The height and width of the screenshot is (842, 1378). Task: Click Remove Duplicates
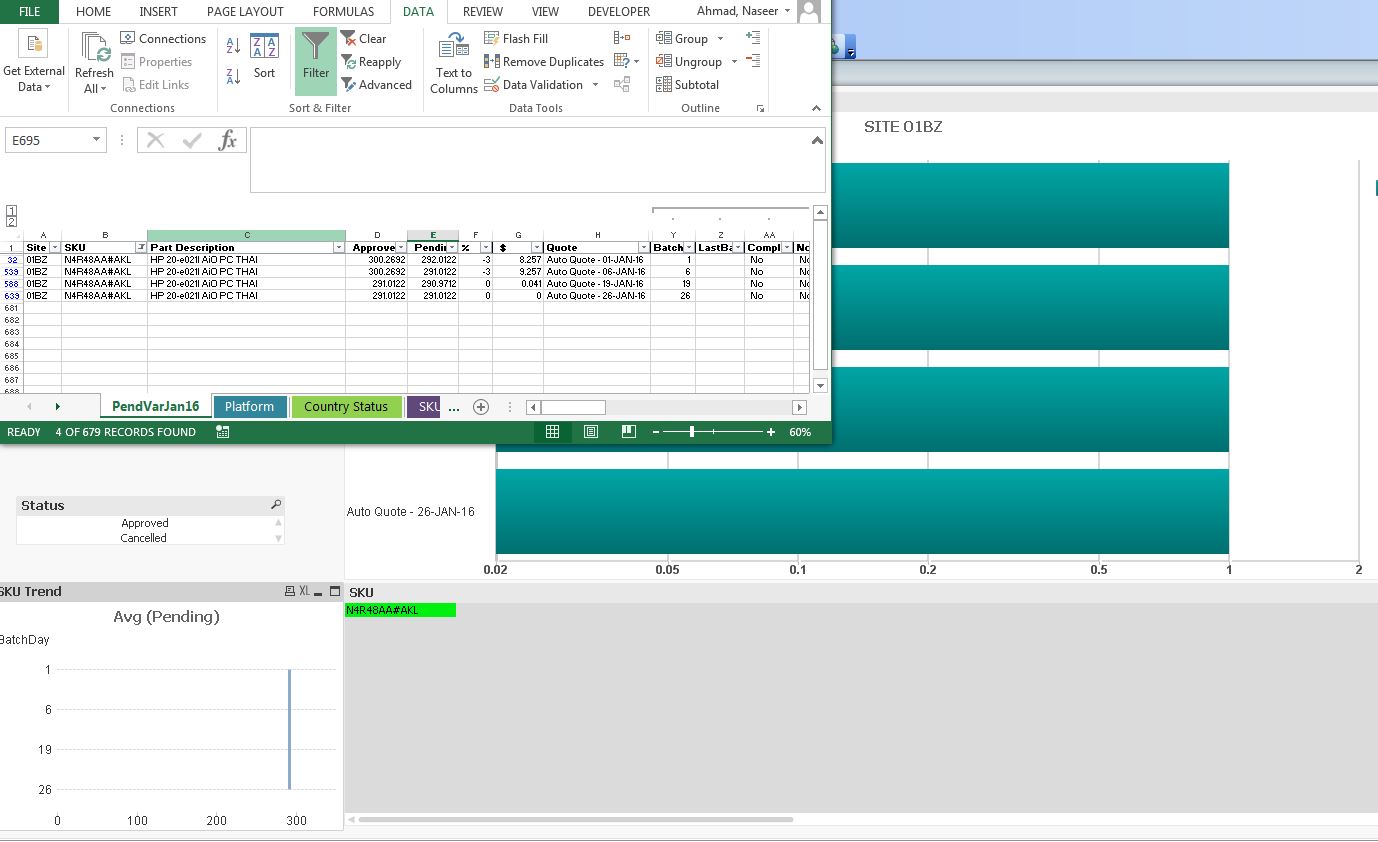click(x=544, y=62)
